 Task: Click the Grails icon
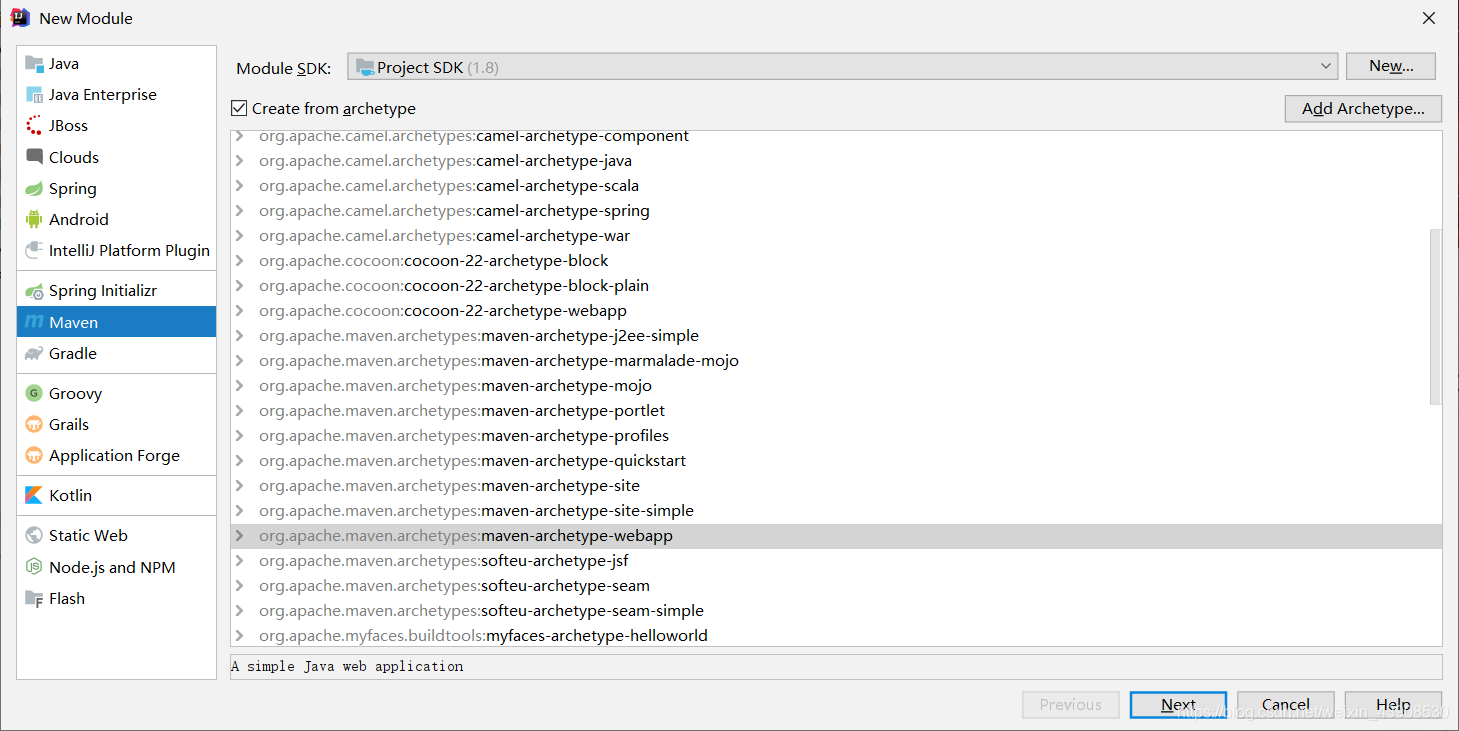tap(34, 424)
